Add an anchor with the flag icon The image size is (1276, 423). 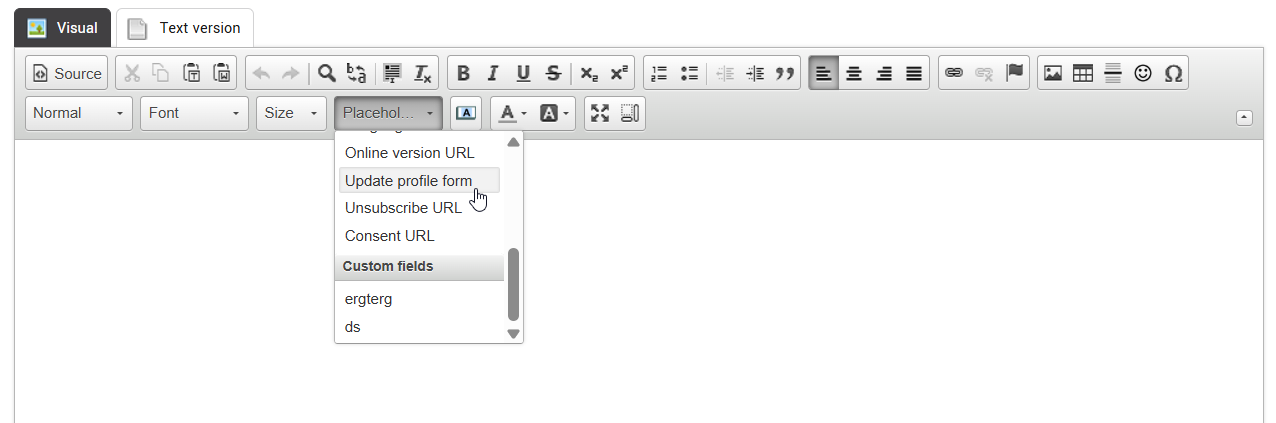[x=1014, y=73]
